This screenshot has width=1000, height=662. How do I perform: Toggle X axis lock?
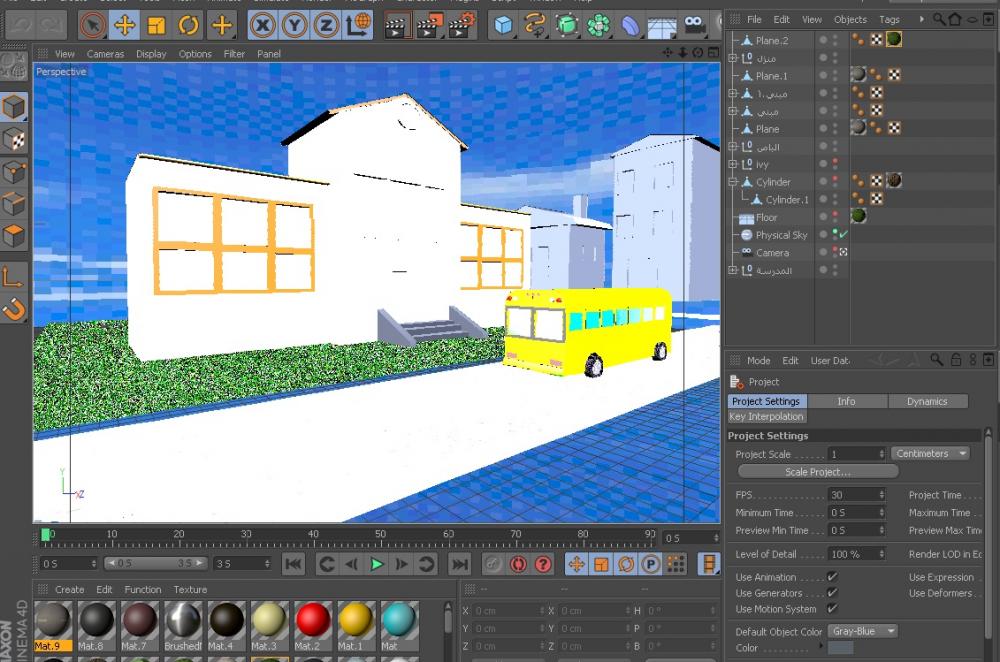pos(262,26)
